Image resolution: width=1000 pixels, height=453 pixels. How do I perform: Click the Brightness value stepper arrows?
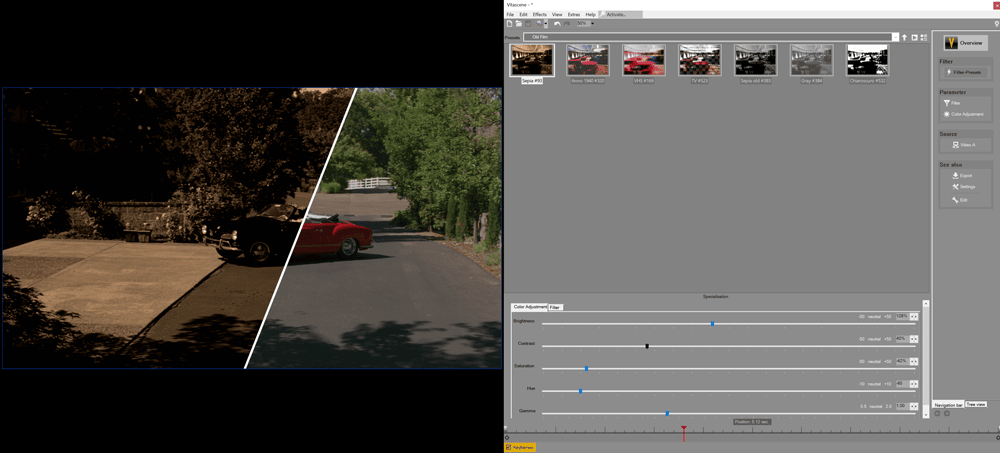point(914,316)
